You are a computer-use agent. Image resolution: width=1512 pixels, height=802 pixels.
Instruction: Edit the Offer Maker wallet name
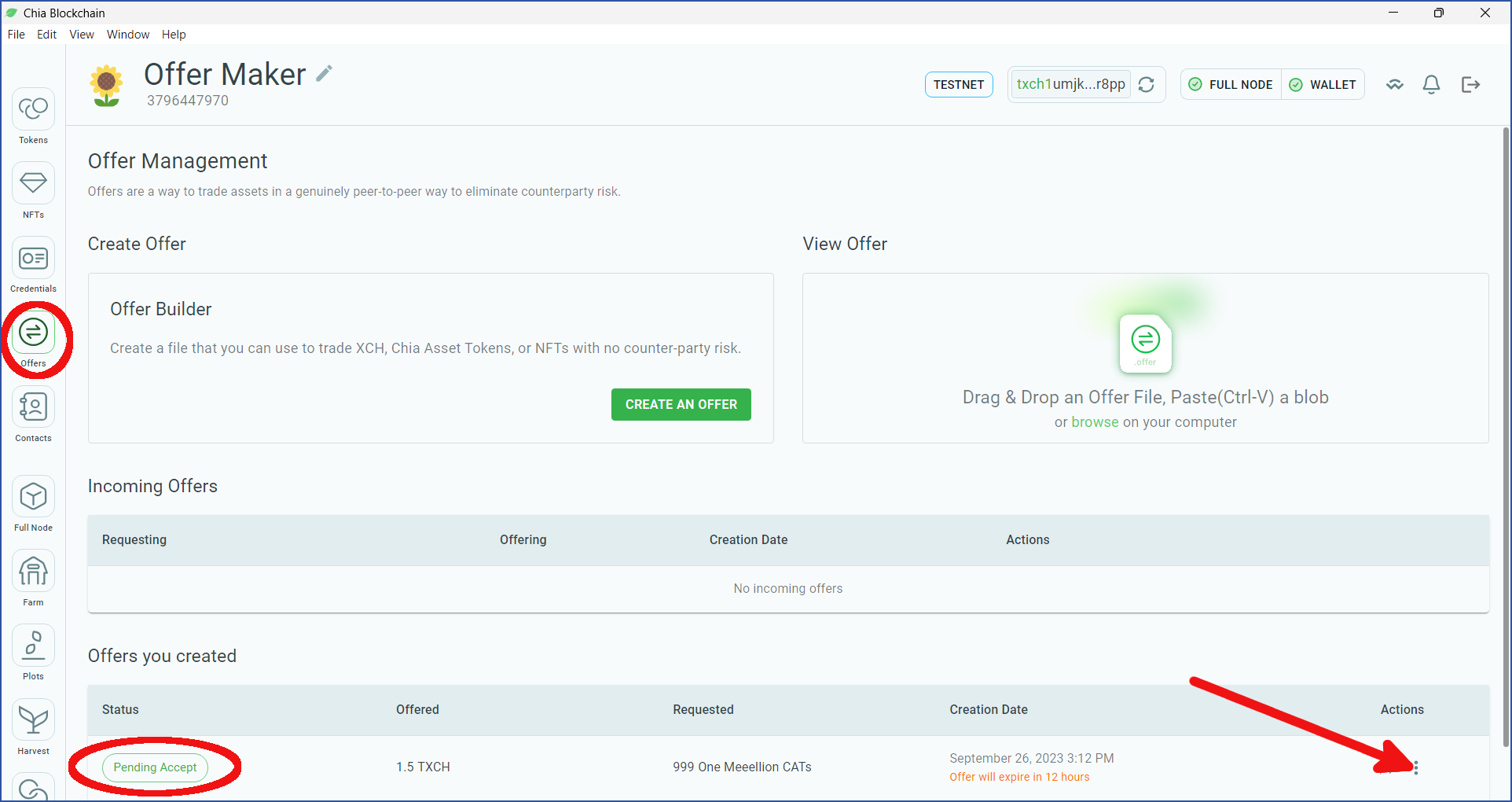click(x=324, y=74)
